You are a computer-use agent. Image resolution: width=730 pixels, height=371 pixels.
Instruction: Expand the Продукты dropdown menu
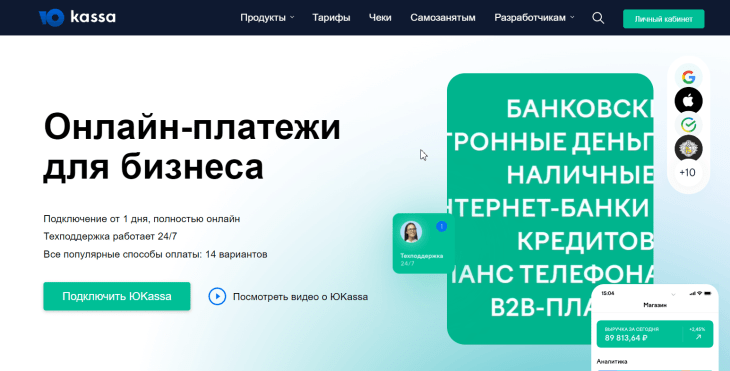click(x=267, y=18)
